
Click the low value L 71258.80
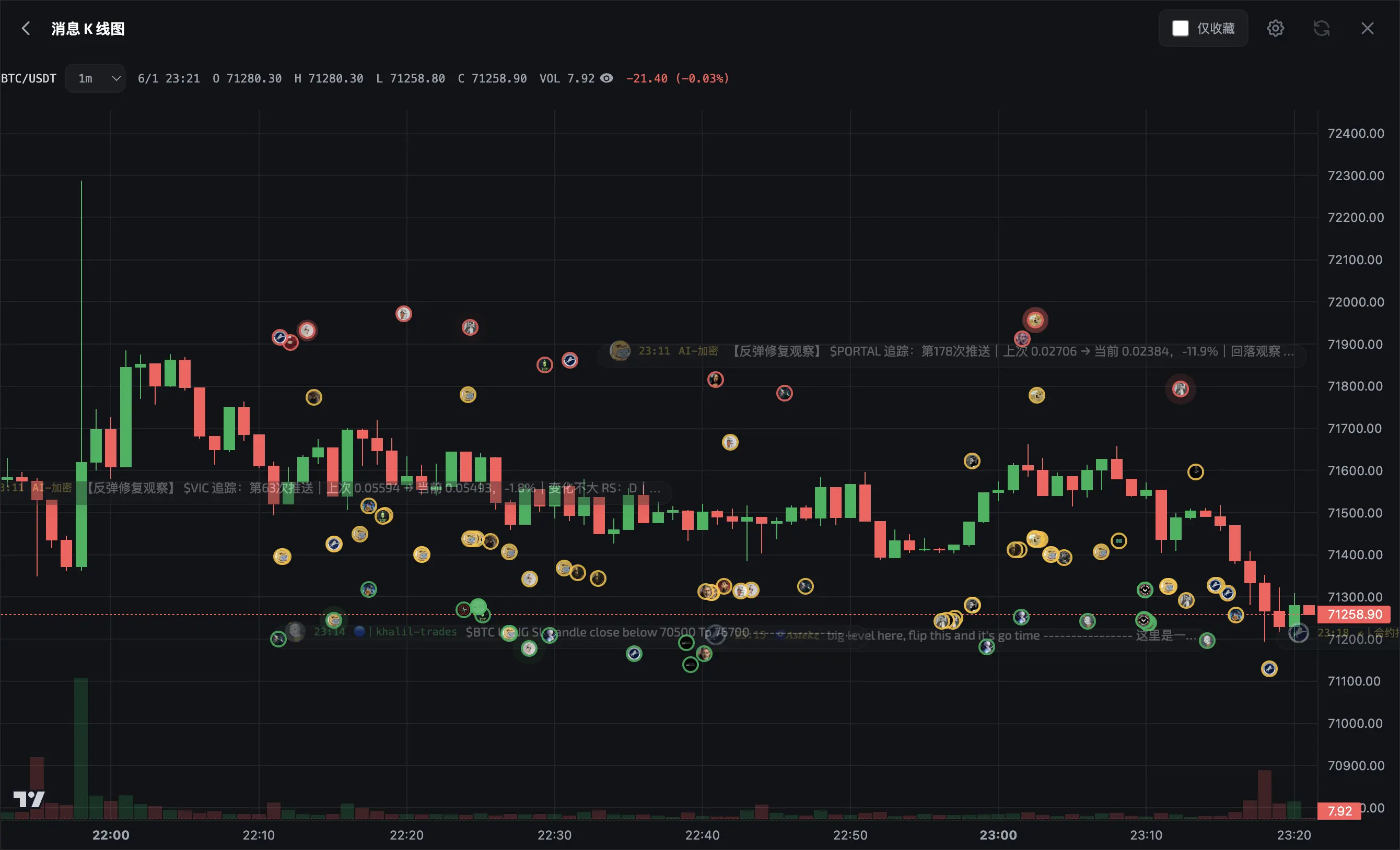point(411,78)
